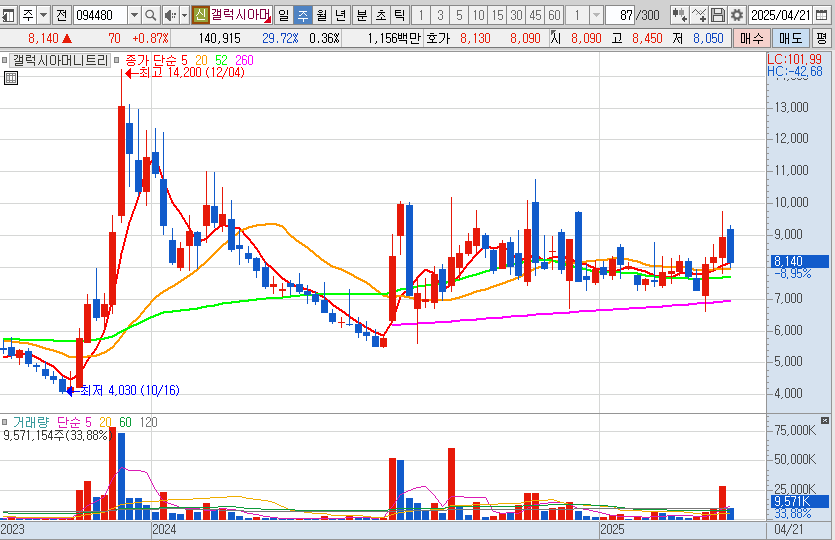Screen dimensions: 835x540
Task: Select interval 45 button
Action: (535, 15)
